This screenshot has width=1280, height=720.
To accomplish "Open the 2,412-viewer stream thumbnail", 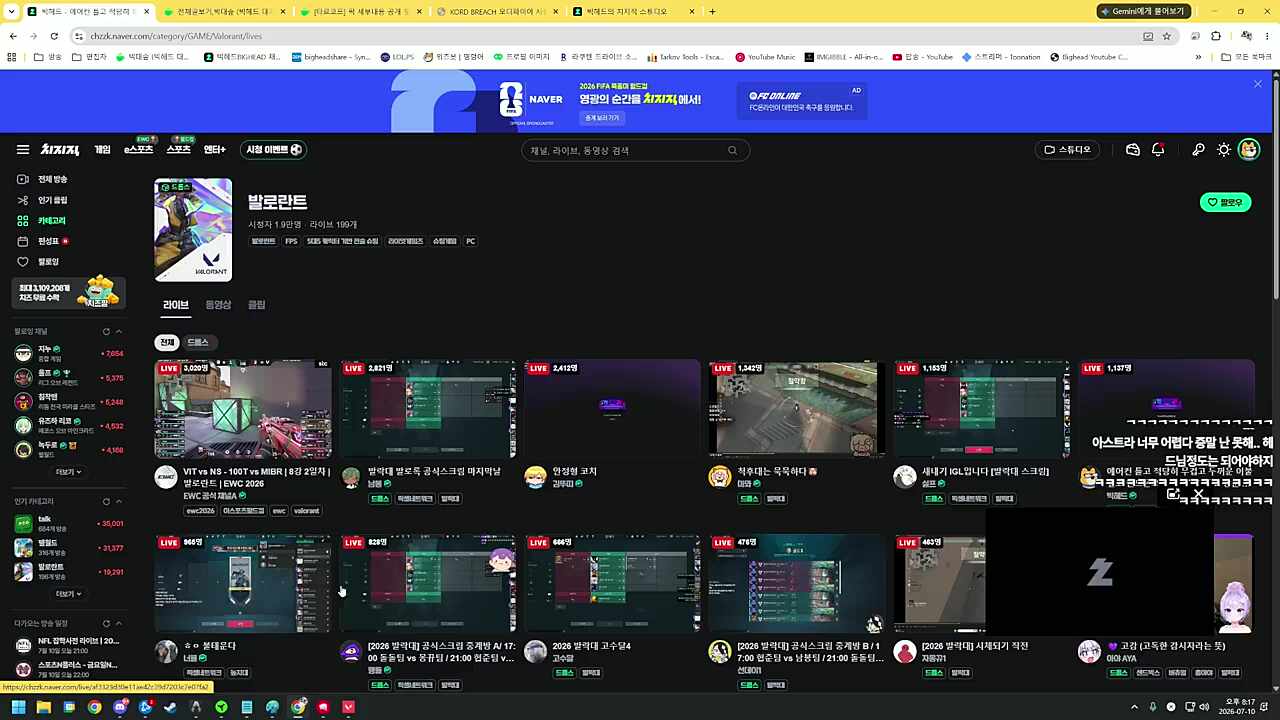I will (612, 409).
